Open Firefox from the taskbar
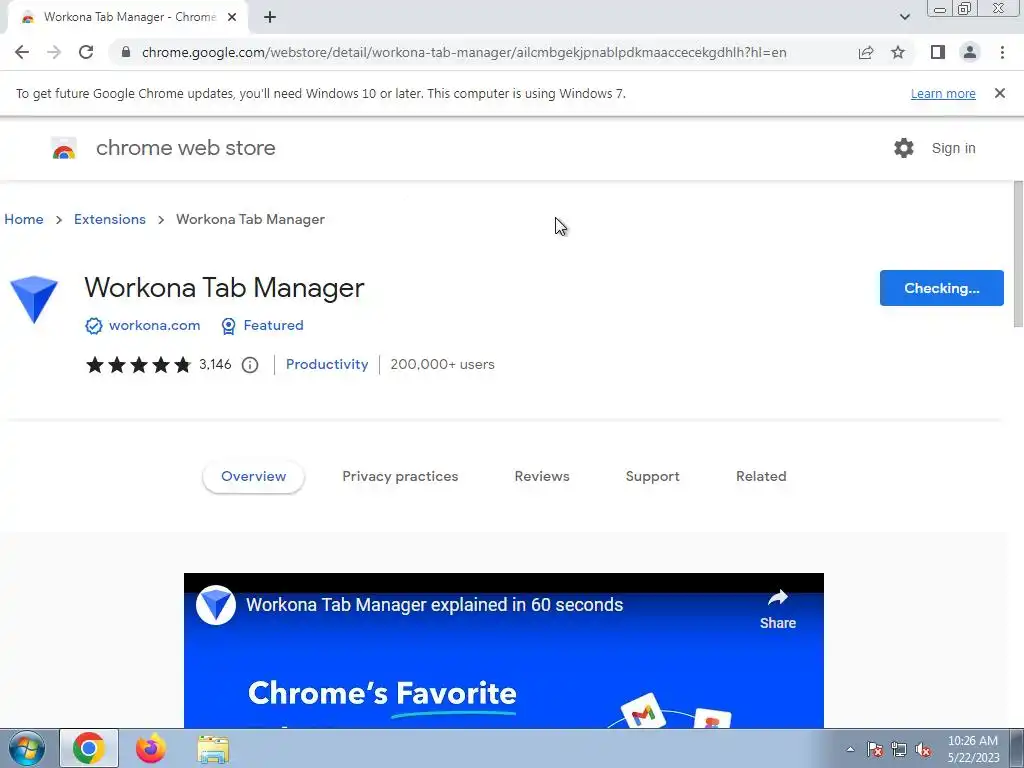 click(151, 748)
